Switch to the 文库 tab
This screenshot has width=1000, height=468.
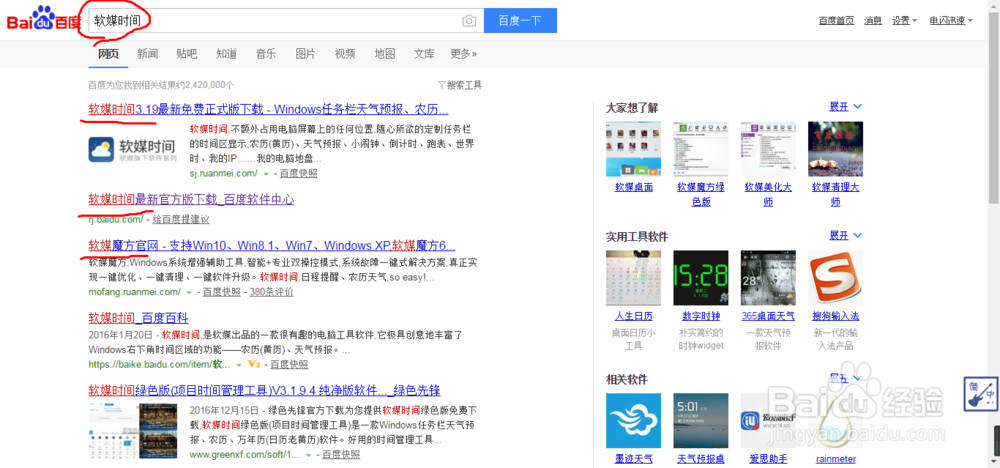pyautogui.click(x=424, y=54)
